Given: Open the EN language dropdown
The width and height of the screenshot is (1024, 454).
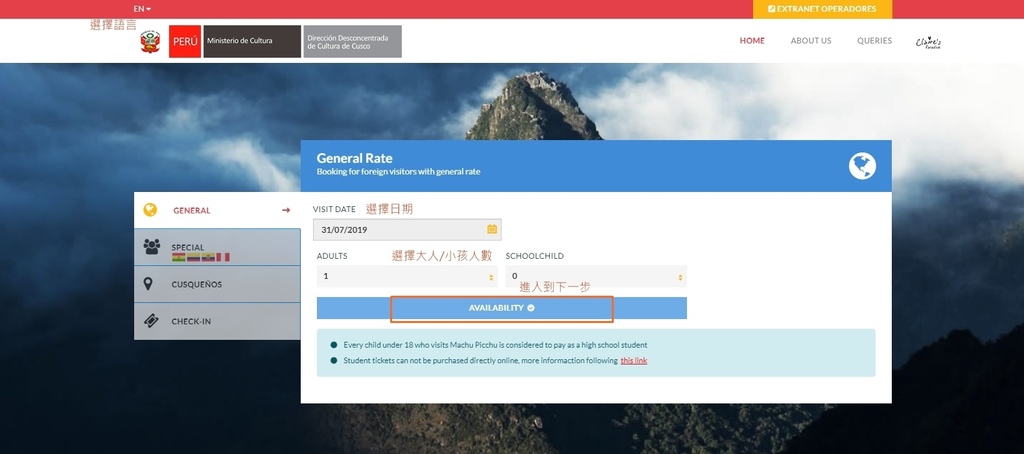Looking at the screenshot, I should [x=142, y=9].
